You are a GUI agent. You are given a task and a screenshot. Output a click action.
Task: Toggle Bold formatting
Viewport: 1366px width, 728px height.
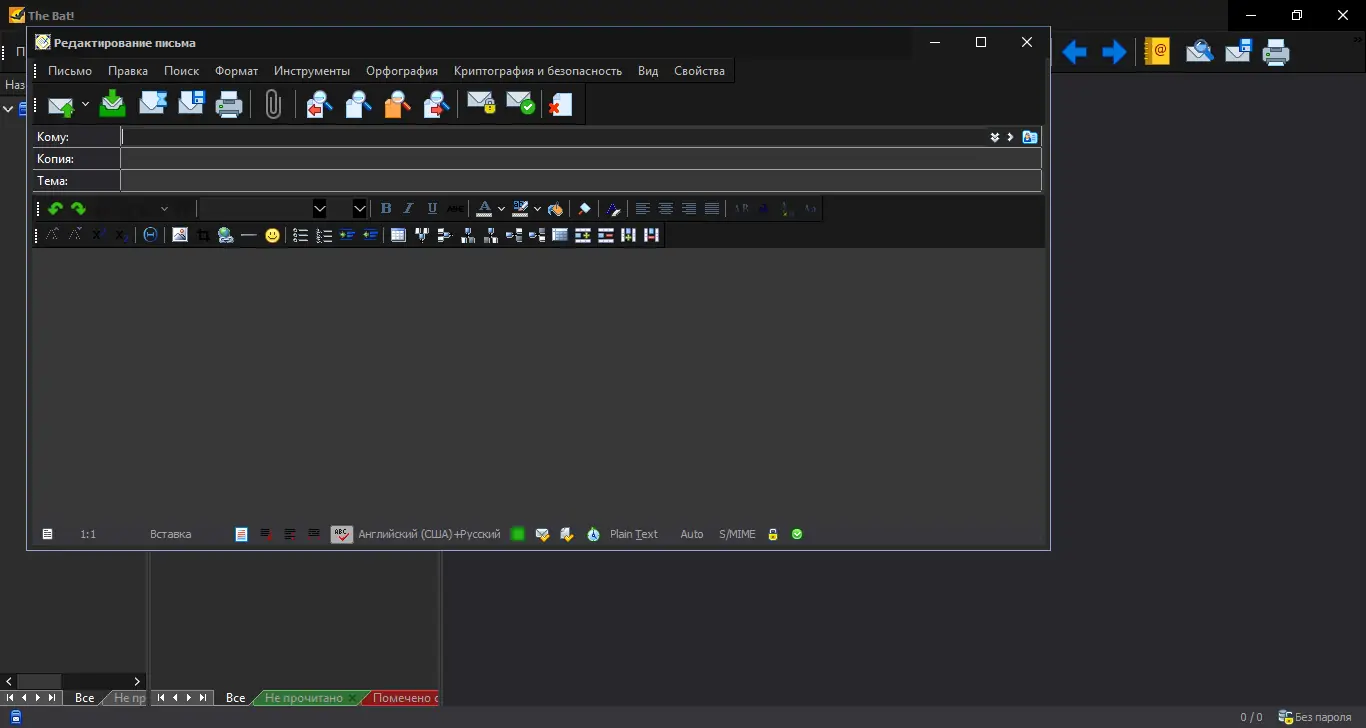pos(386,209)
